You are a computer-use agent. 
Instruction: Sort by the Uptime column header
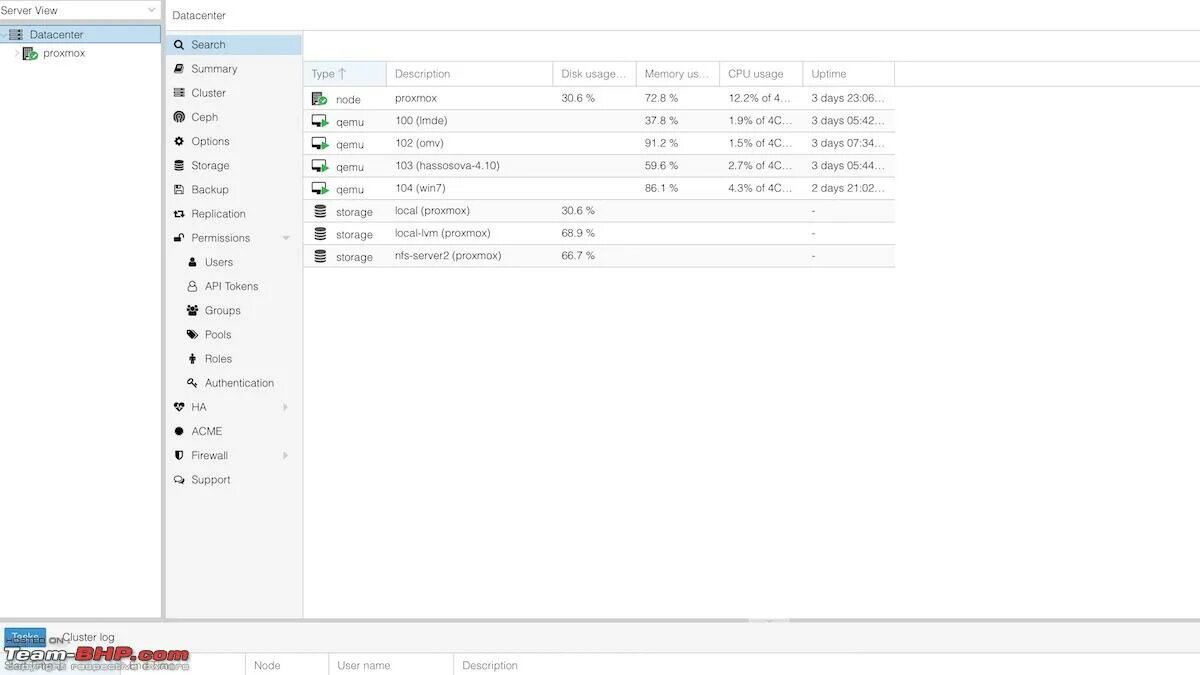849,74
